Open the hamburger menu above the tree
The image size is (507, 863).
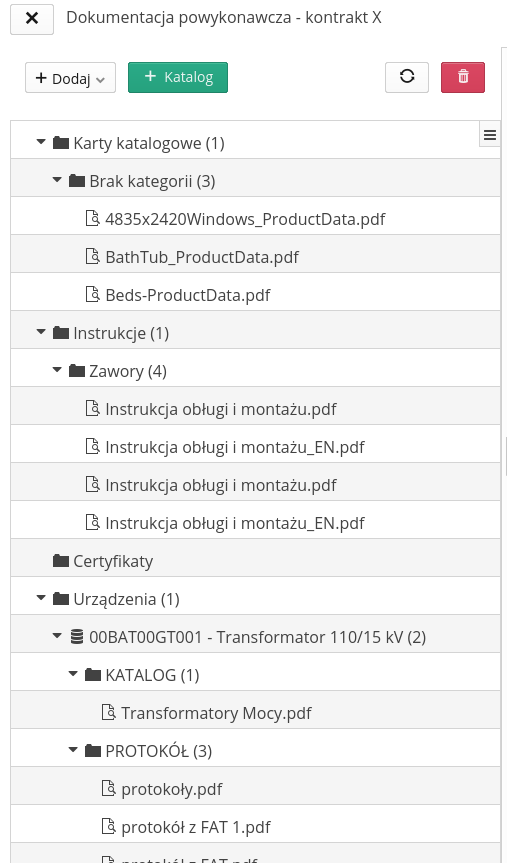489,135
